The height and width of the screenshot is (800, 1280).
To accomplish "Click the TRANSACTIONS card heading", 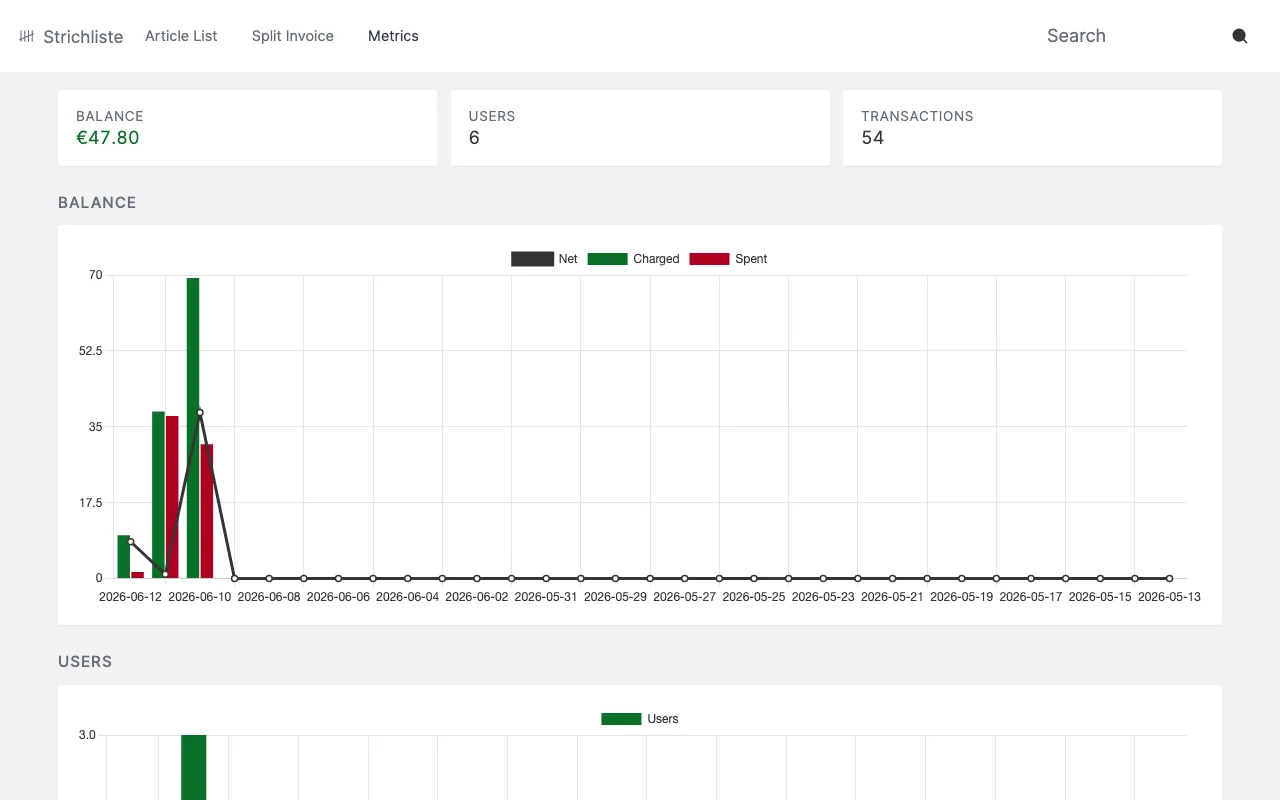I will point(917,116).
